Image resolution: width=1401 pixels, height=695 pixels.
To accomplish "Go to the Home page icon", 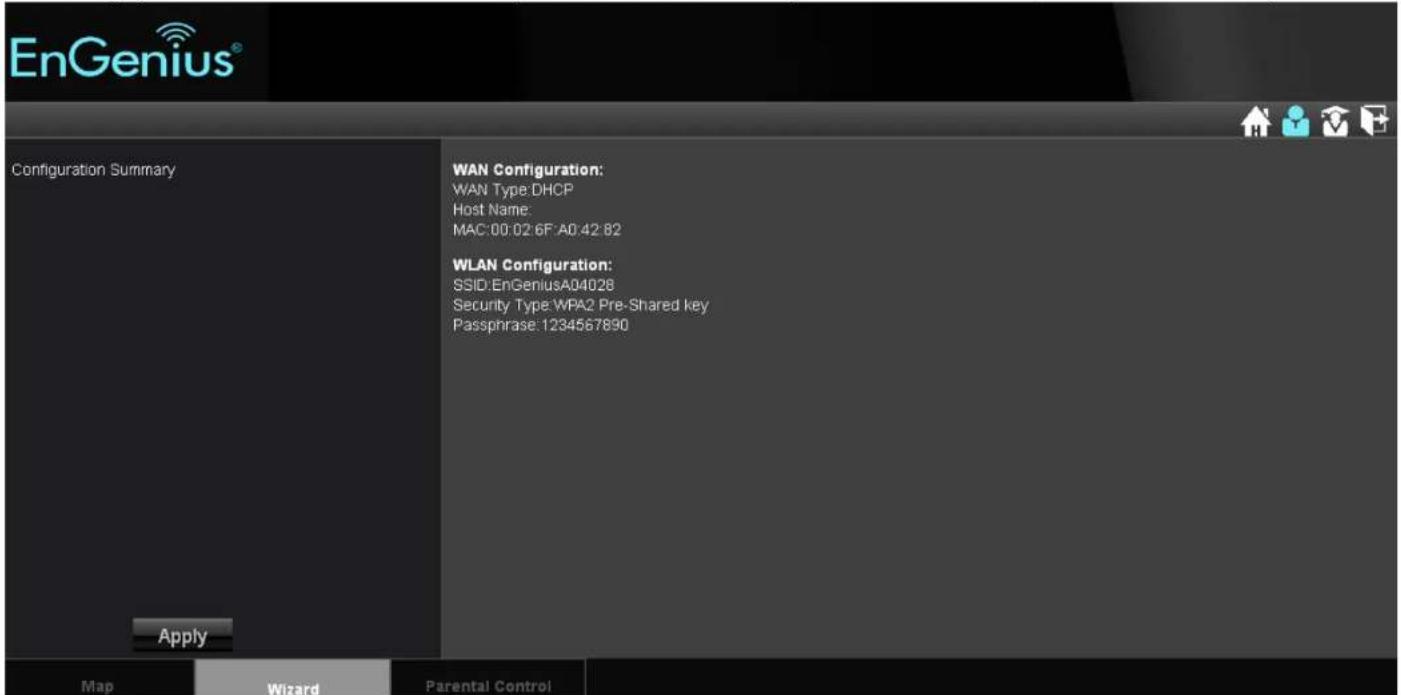I will tap(1255, 121).
